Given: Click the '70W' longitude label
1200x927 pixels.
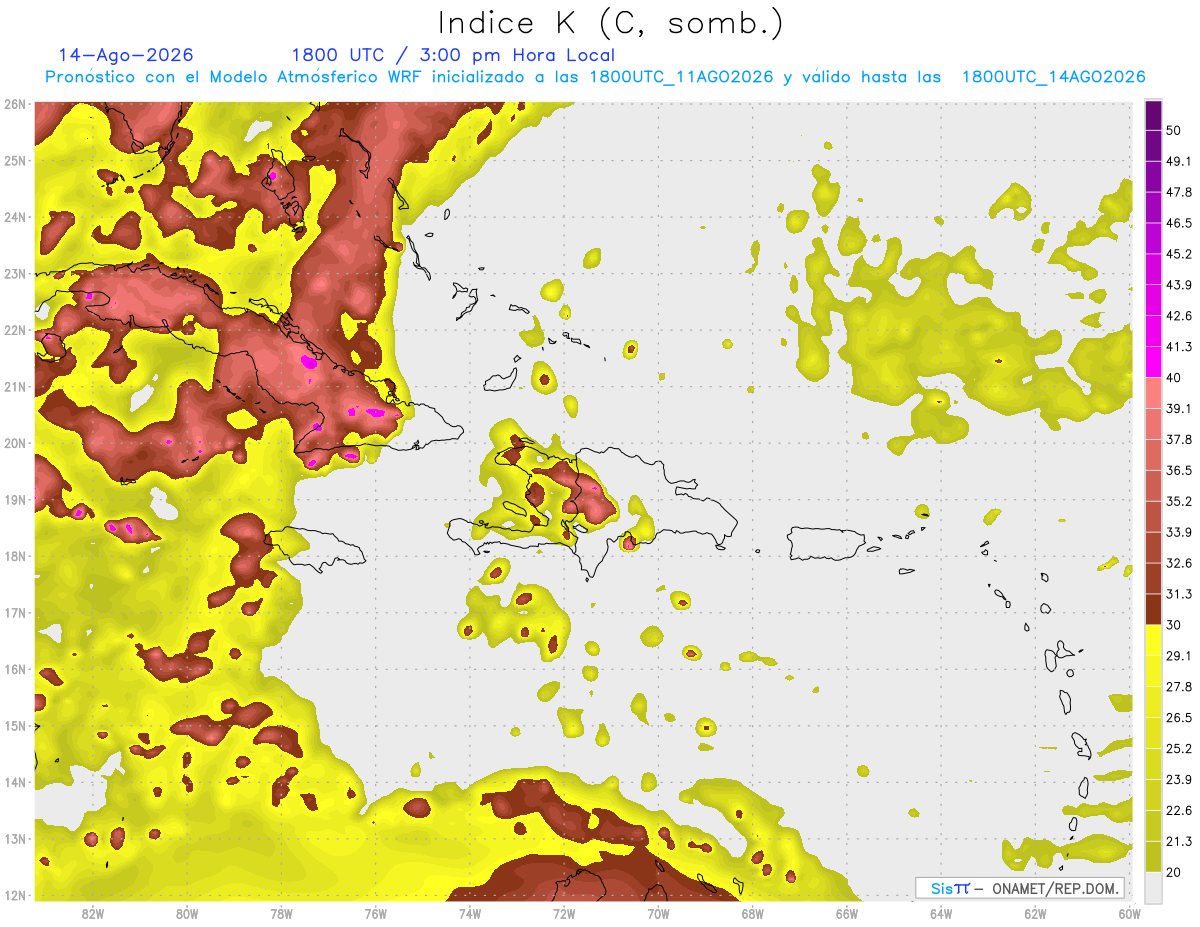Looking at the screenshot, I should (x=658, y=914).
